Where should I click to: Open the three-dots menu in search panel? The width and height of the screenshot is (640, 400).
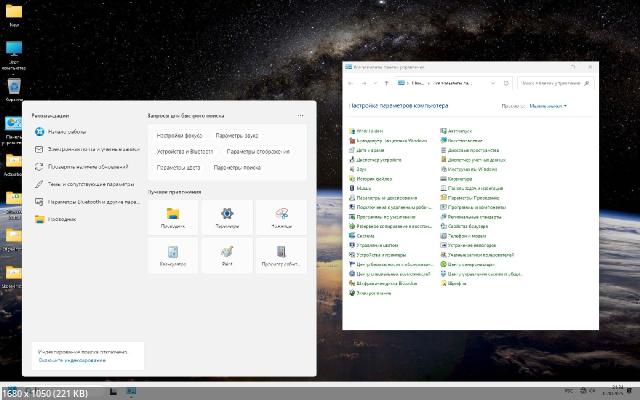point(300,117)
